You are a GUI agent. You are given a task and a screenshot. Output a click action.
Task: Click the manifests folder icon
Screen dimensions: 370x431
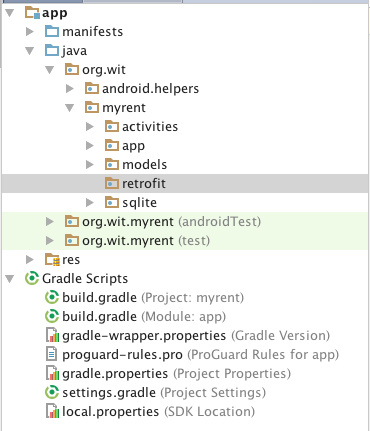(52, 31)
